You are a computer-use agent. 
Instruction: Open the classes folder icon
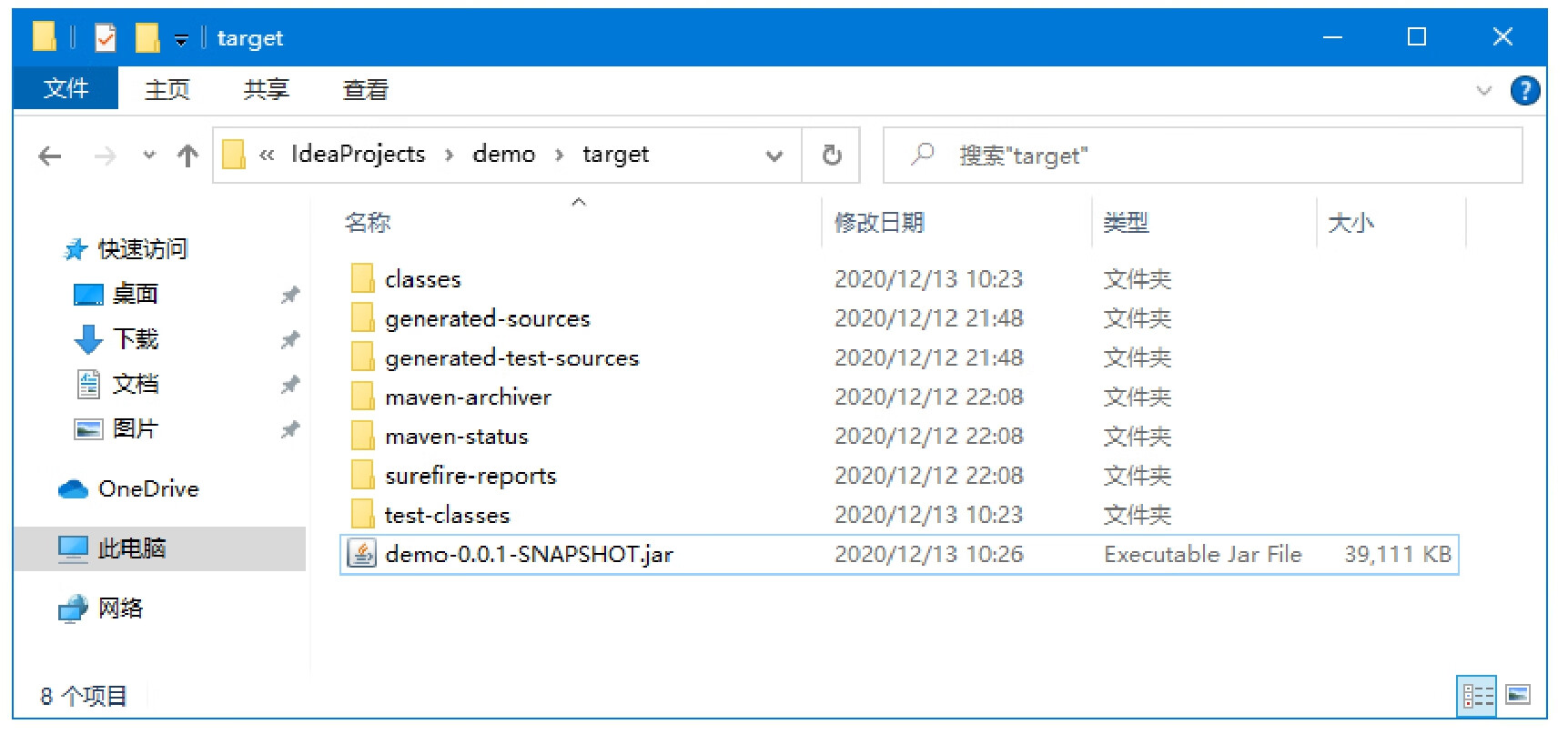pyautogui.click(x=362, y=279)
